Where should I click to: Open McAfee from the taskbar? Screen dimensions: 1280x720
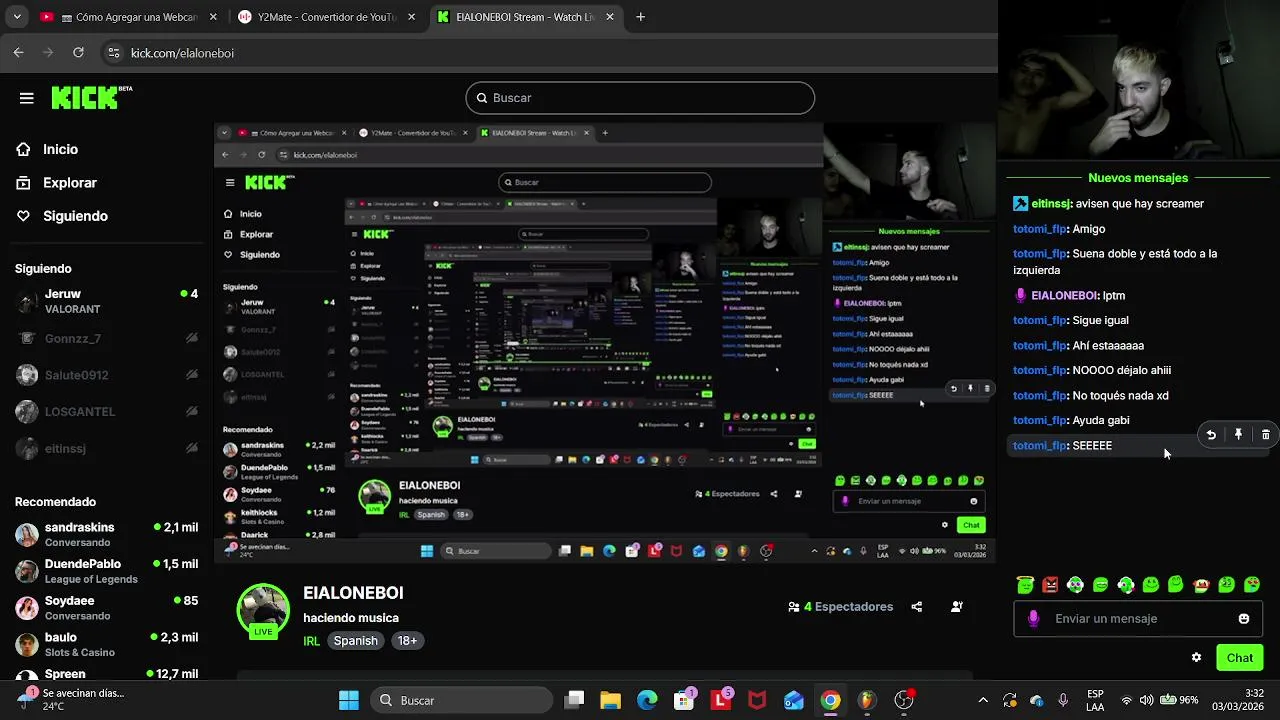pos(757,700)
